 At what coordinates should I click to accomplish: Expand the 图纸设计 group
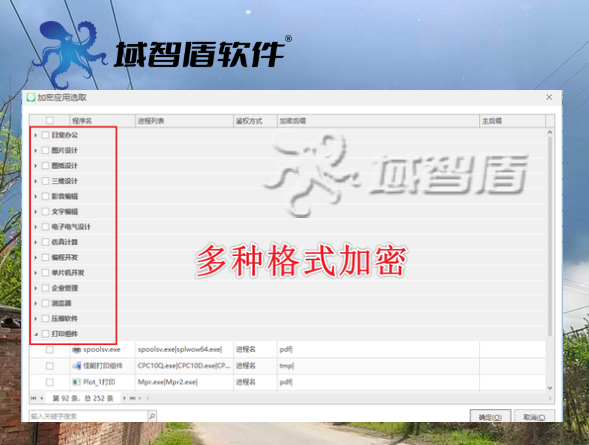tap(36, 166)
